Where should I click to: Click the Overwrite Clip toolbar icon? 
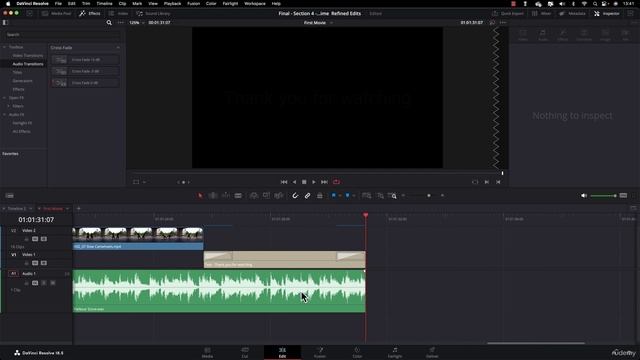[266, 196]
